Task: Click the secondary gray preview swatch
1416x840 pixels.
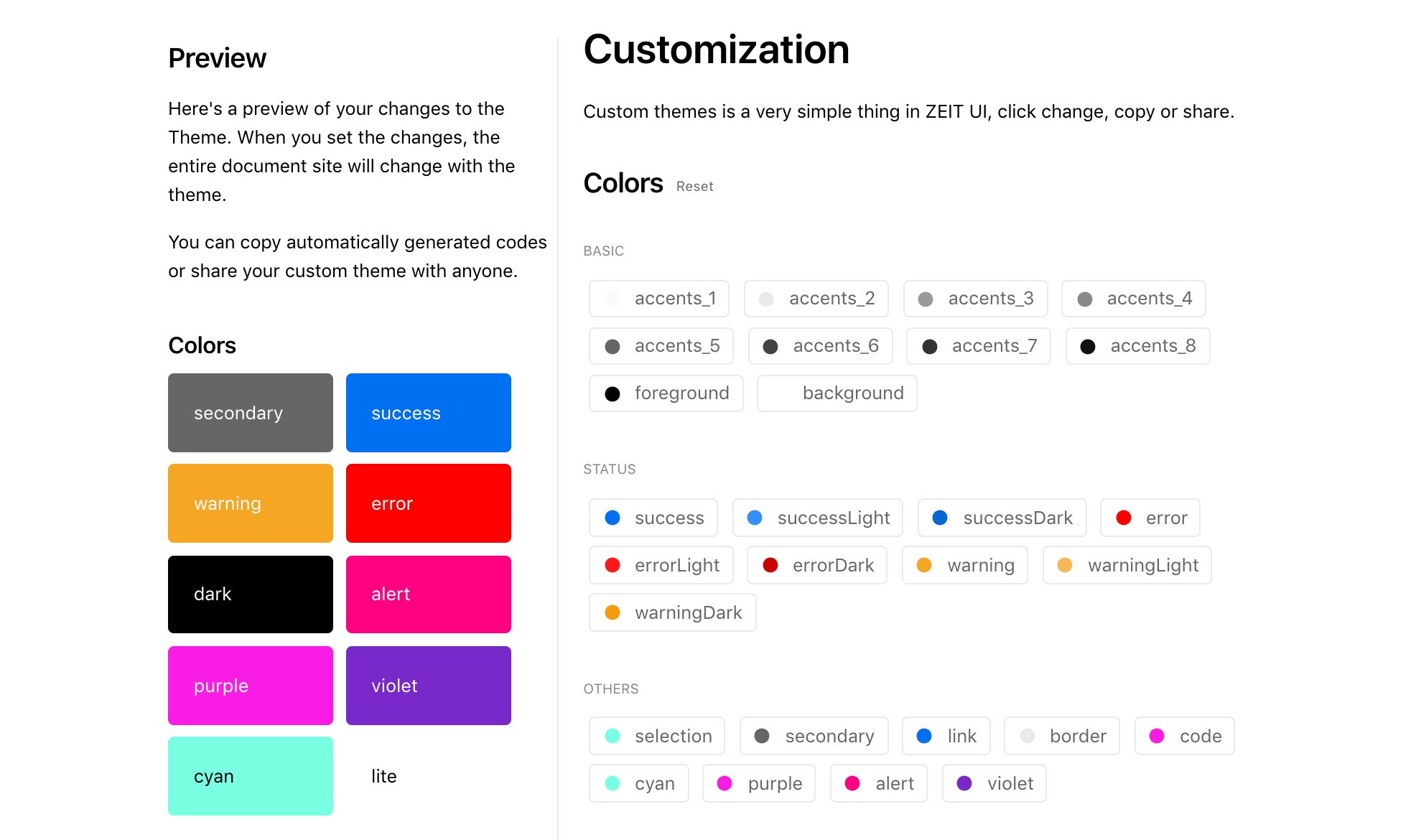Action: coord(250,413)
